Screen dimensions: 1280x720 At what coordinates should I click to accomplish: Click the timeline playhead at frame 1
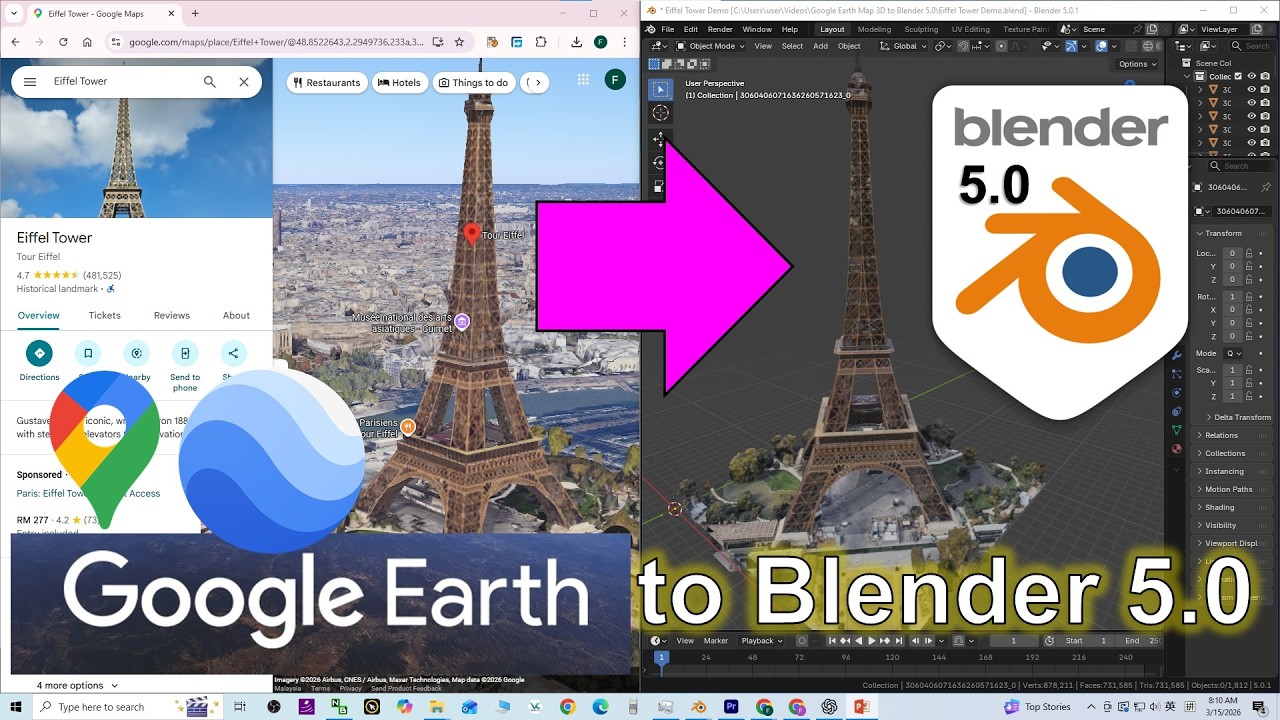click(661, 657)
